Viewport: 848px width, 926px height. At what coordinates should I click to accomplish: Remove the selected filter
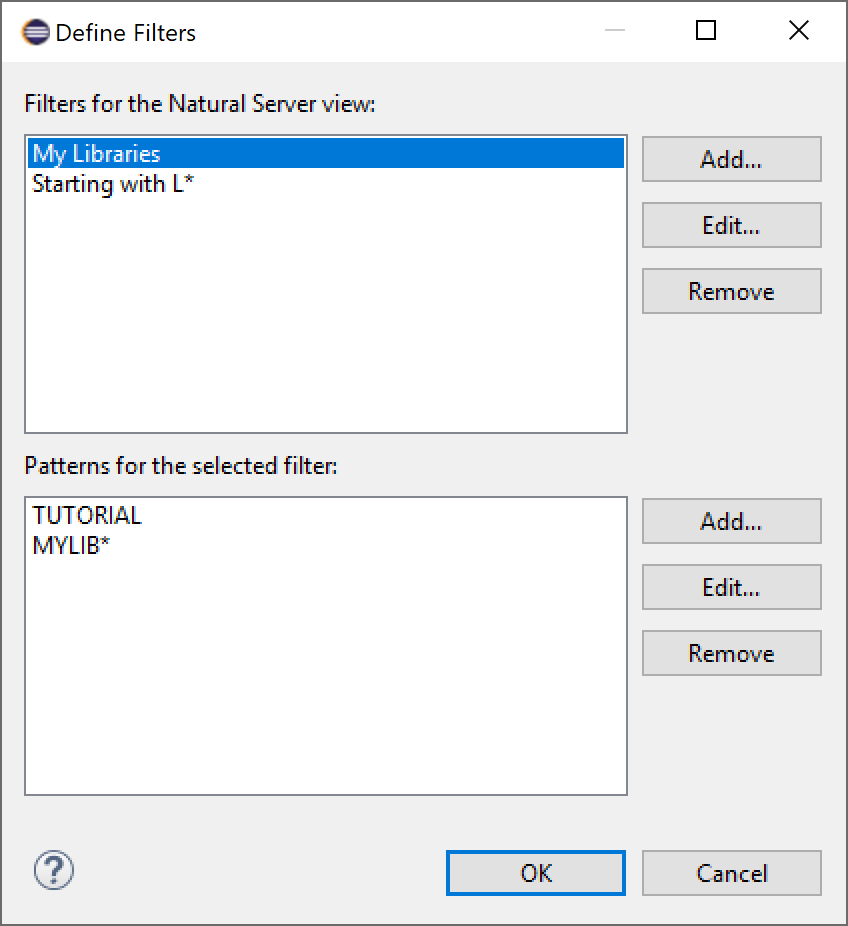tap(731, 291)
